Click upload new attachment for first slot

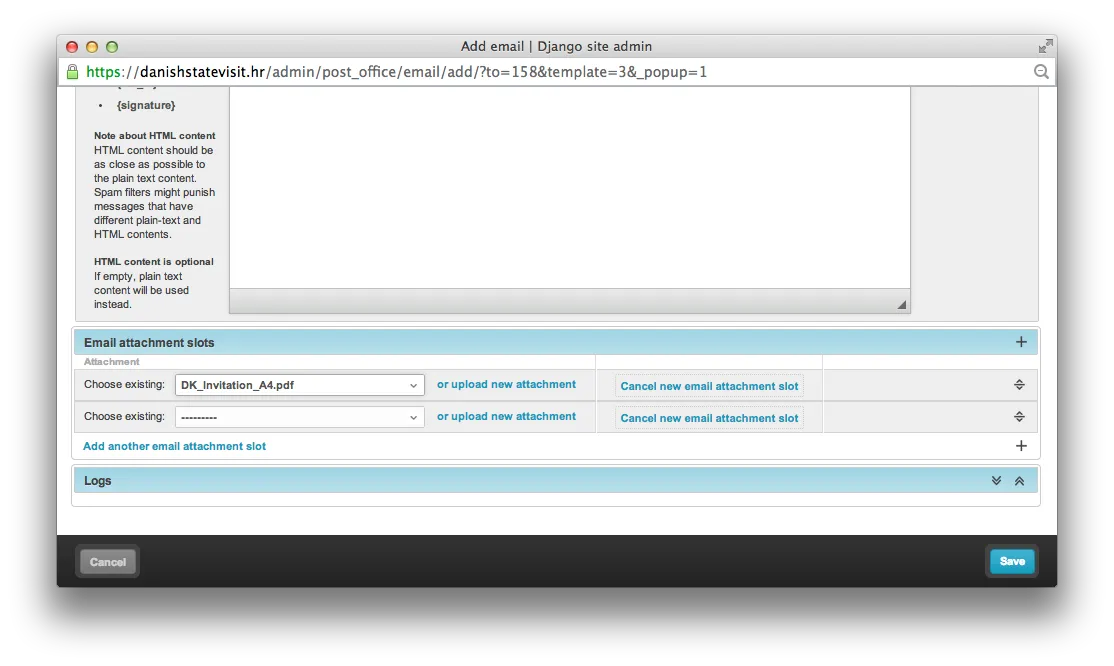[x=507, y=384]
